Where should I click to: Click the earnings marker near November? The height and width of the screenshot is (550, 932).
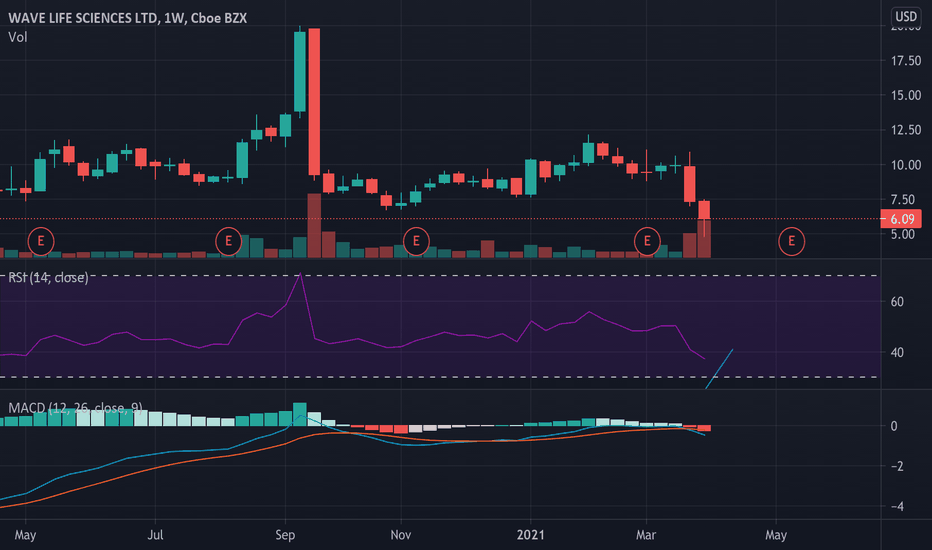pos(416,241)
